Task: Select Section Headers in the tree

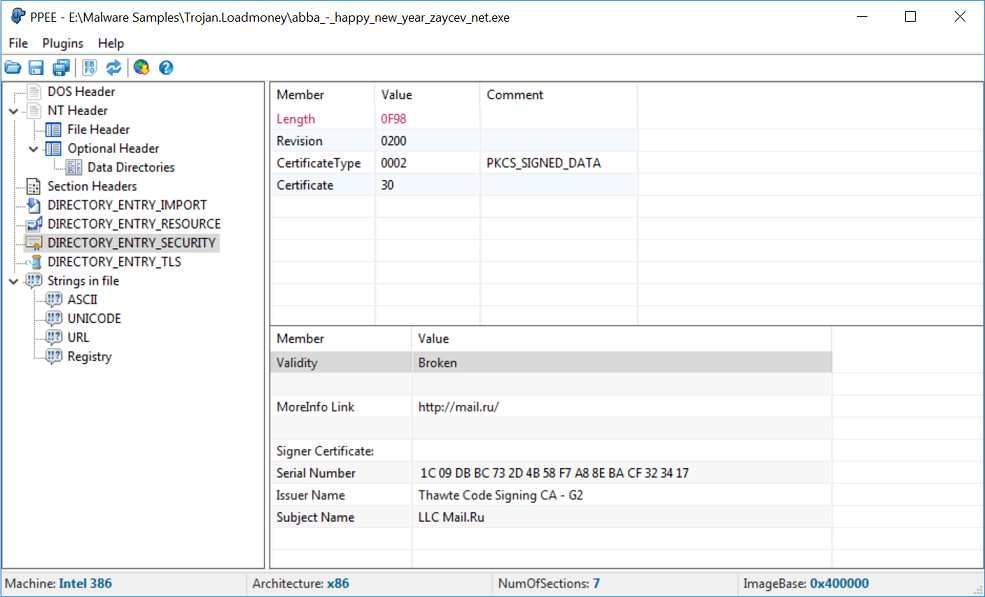Action: 92,186
